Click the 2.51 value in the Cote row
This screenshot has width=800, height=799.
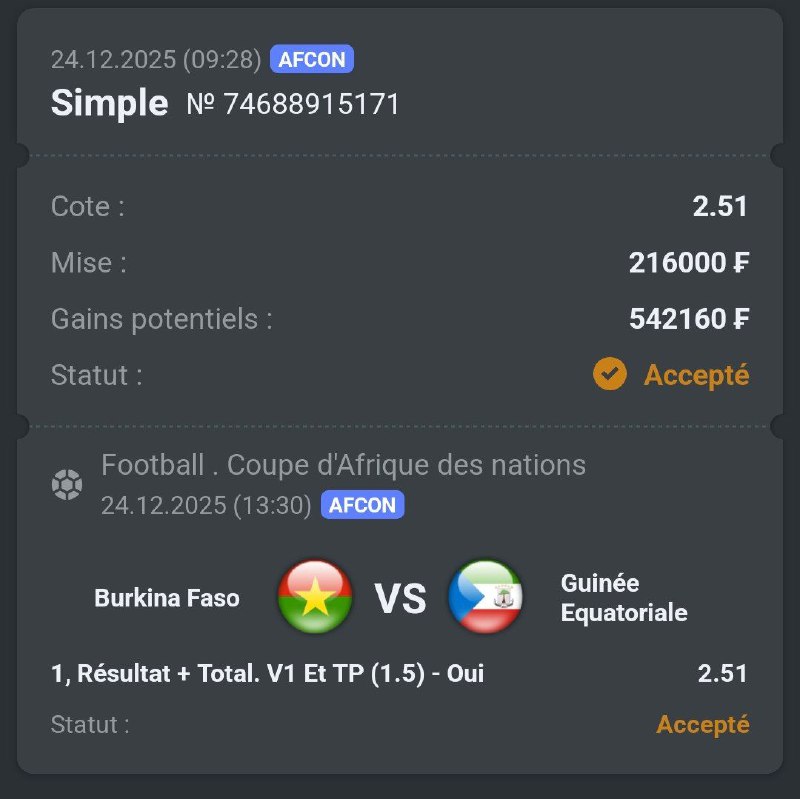click(720, 207)
